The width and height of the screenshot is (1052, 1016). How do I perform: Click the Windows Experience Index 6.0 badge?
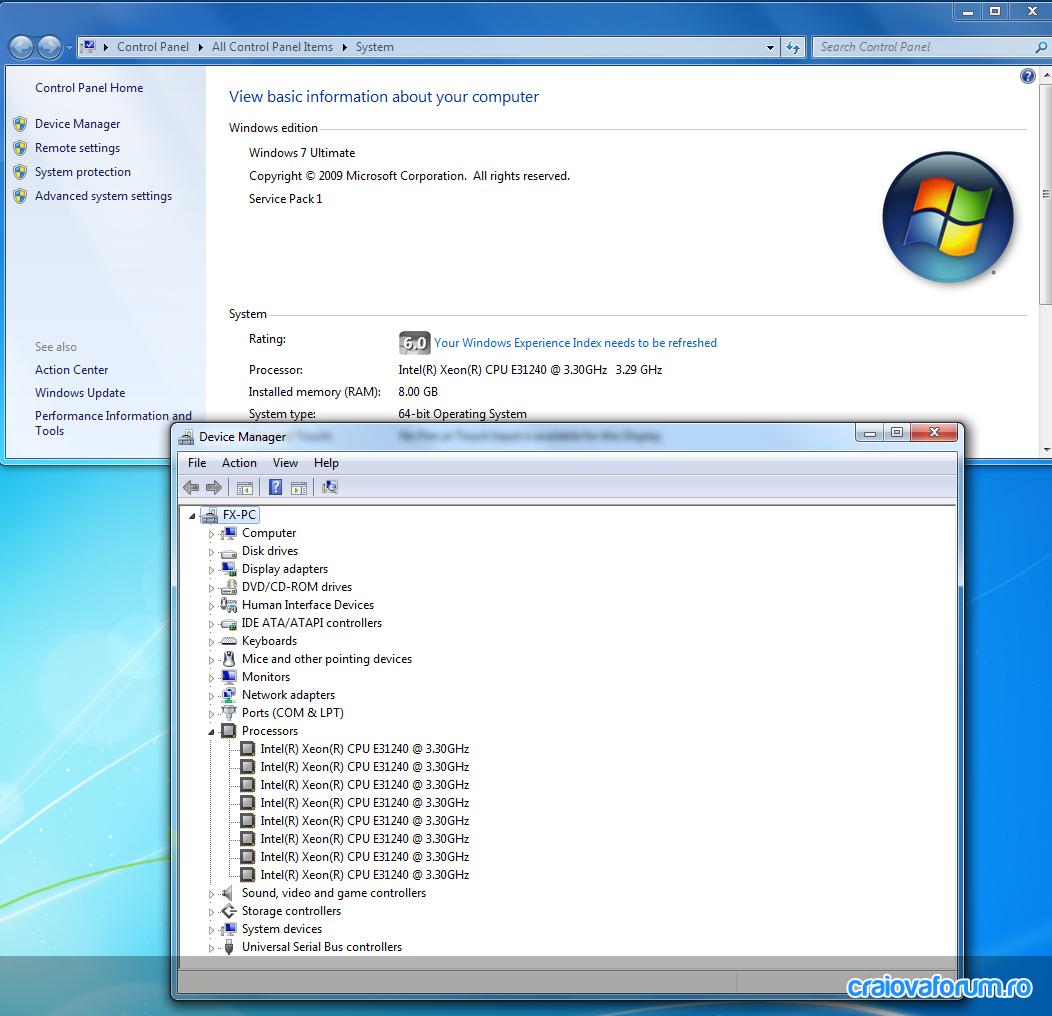(x=414, y=343)
